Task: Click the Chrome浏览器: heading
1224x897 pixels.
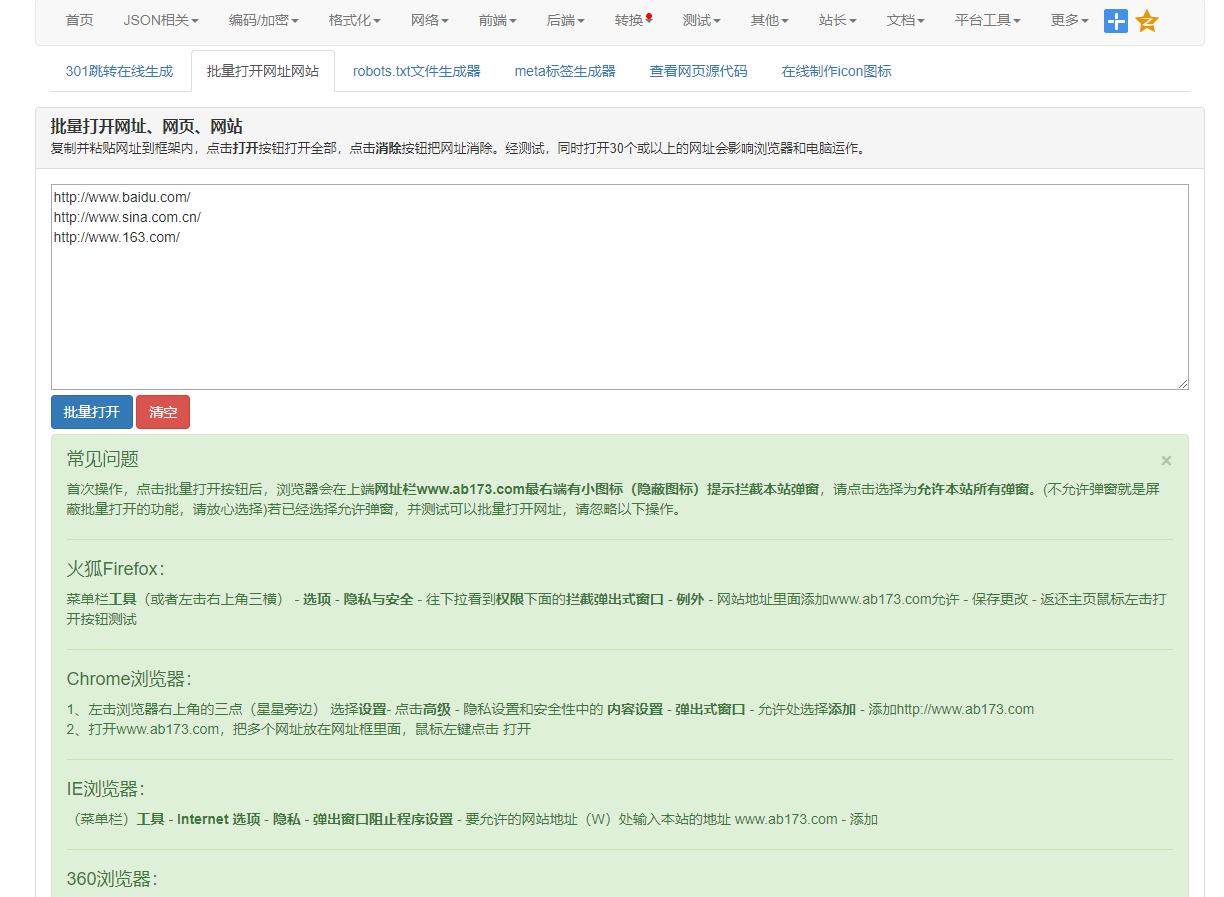Action: 129,679
